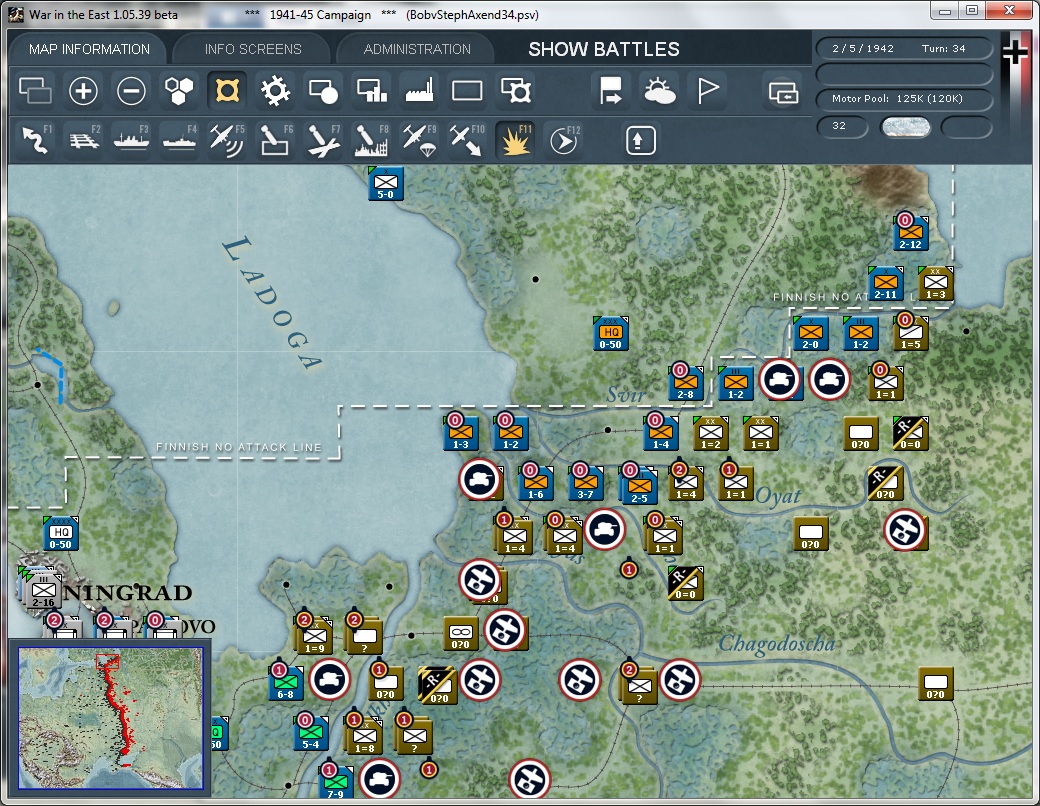The height and width of the screenshot is (806, 1040).
Task: Open the ADMINISTRATION tab
Action: pos(417,49)
